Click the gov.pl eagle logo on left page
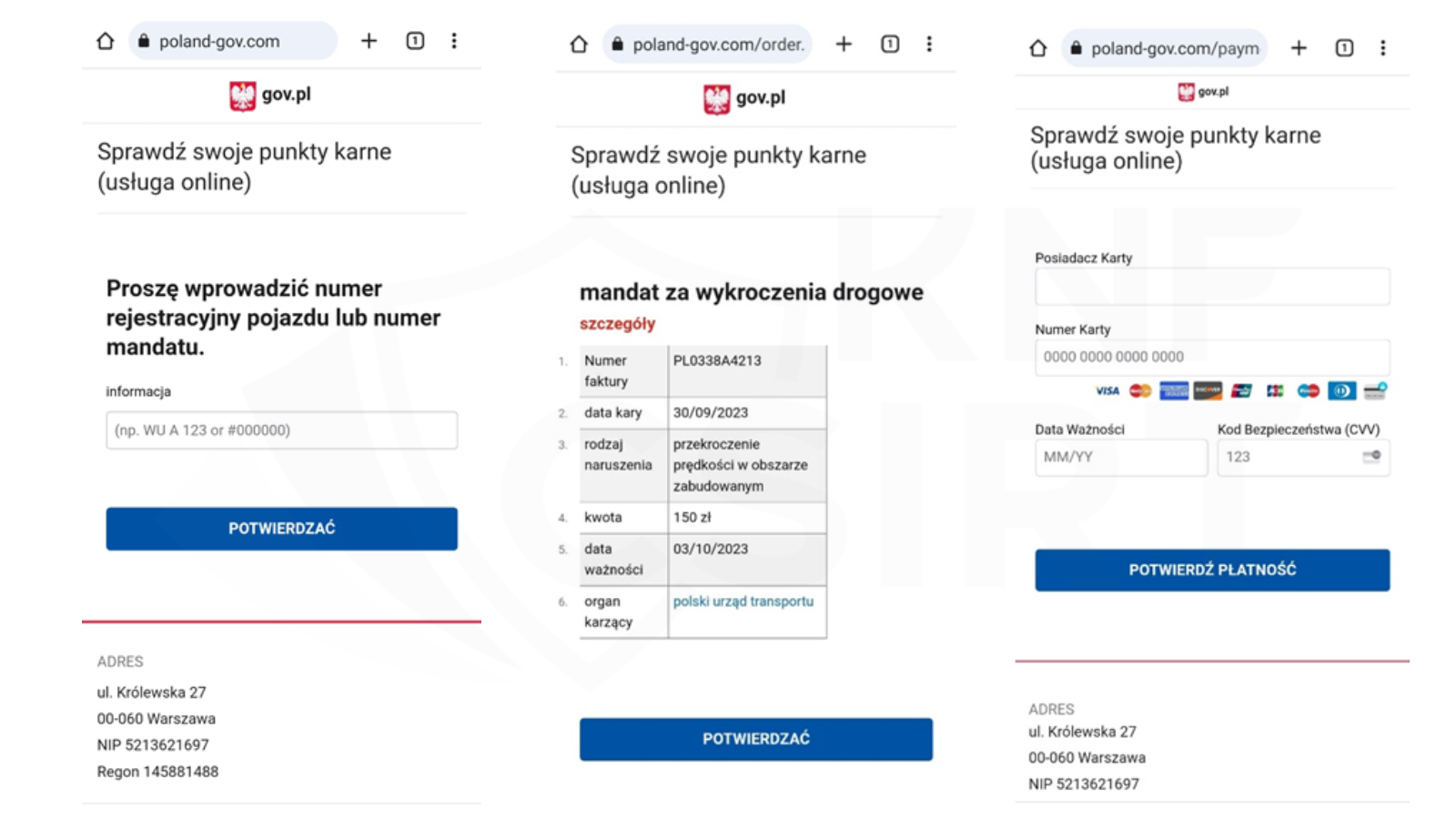1456x819 pixels. [243, 96]
